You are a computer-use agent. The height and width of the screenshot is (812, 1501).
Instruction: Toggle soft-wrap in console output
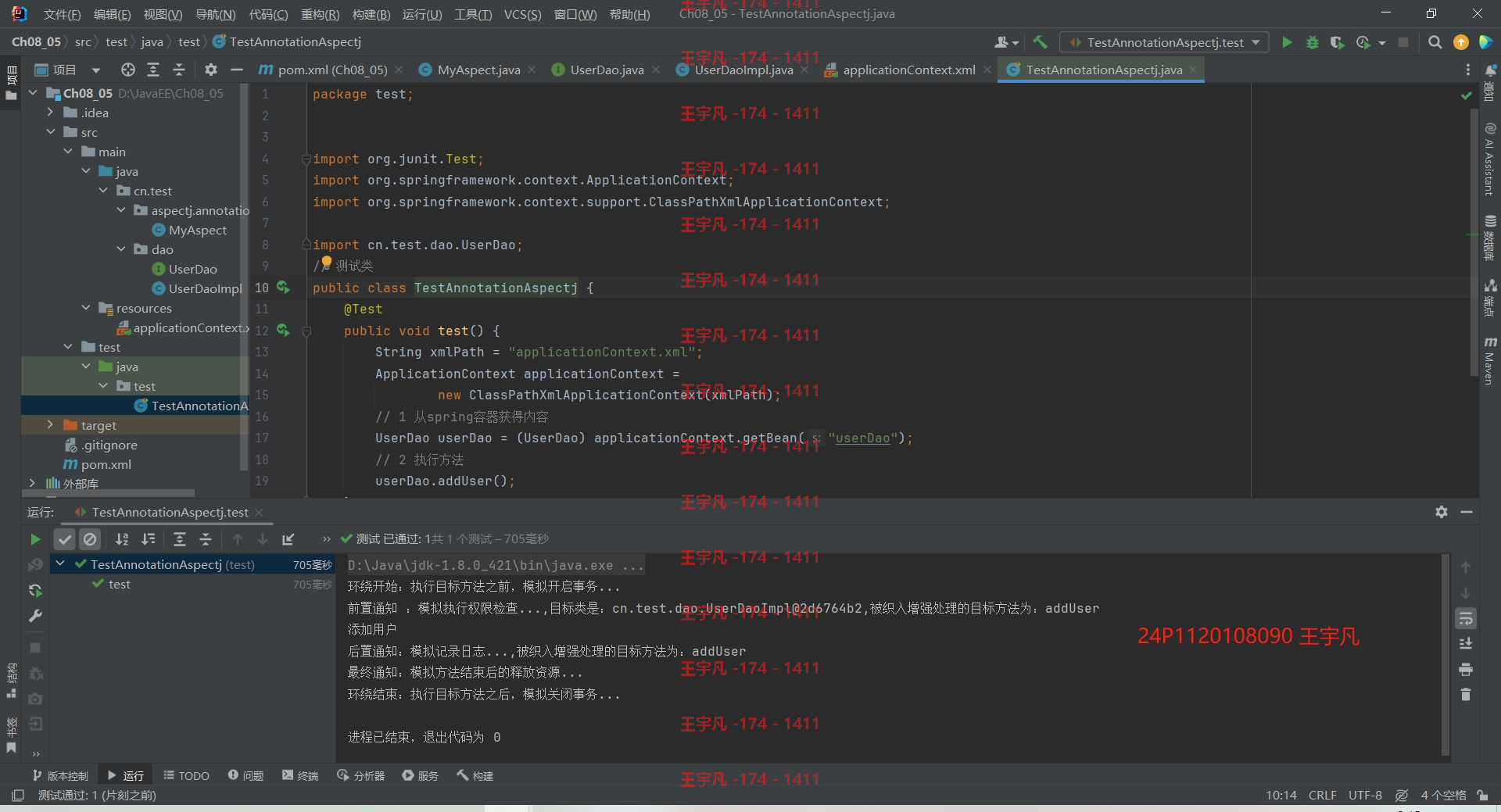(x=1466, y=618)
